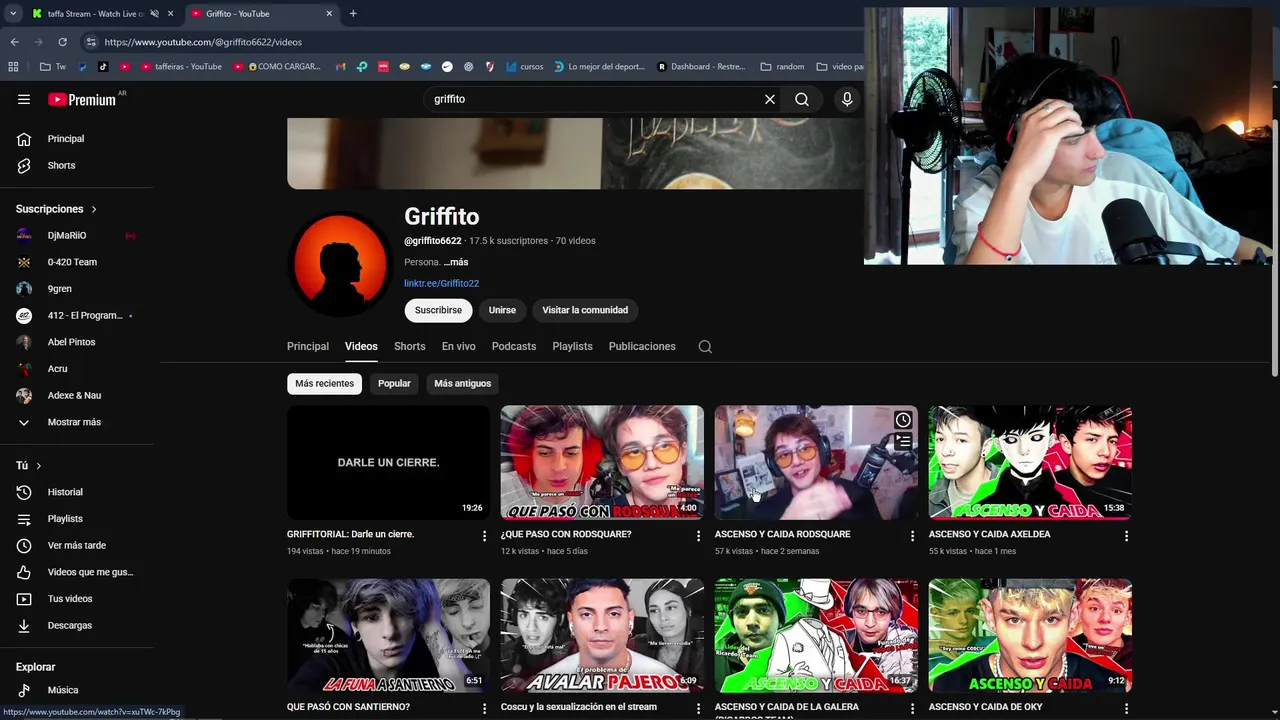Switch to the Shorts channel tab
Screen dimensions: 1280x720
(410, 347)
